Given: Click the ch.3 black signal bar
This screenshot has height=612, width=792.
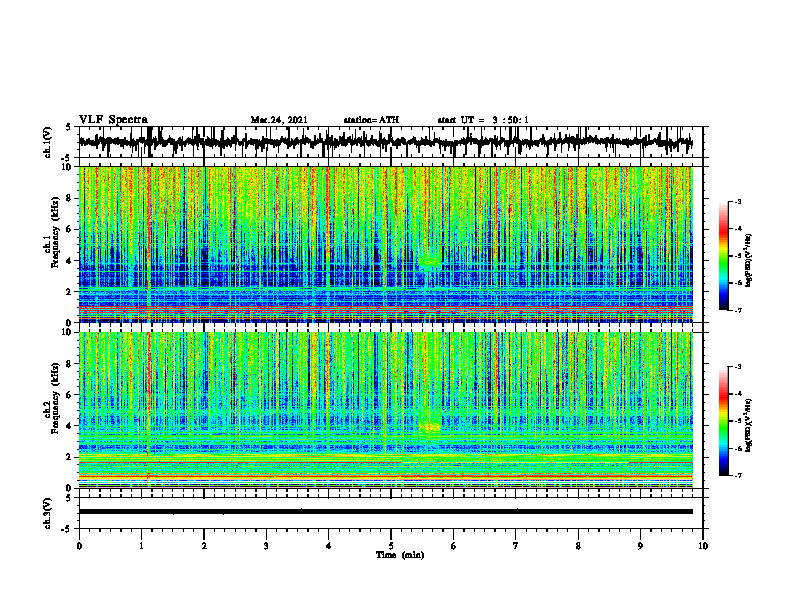Looking at the screenshot, I should coord(385,512).
